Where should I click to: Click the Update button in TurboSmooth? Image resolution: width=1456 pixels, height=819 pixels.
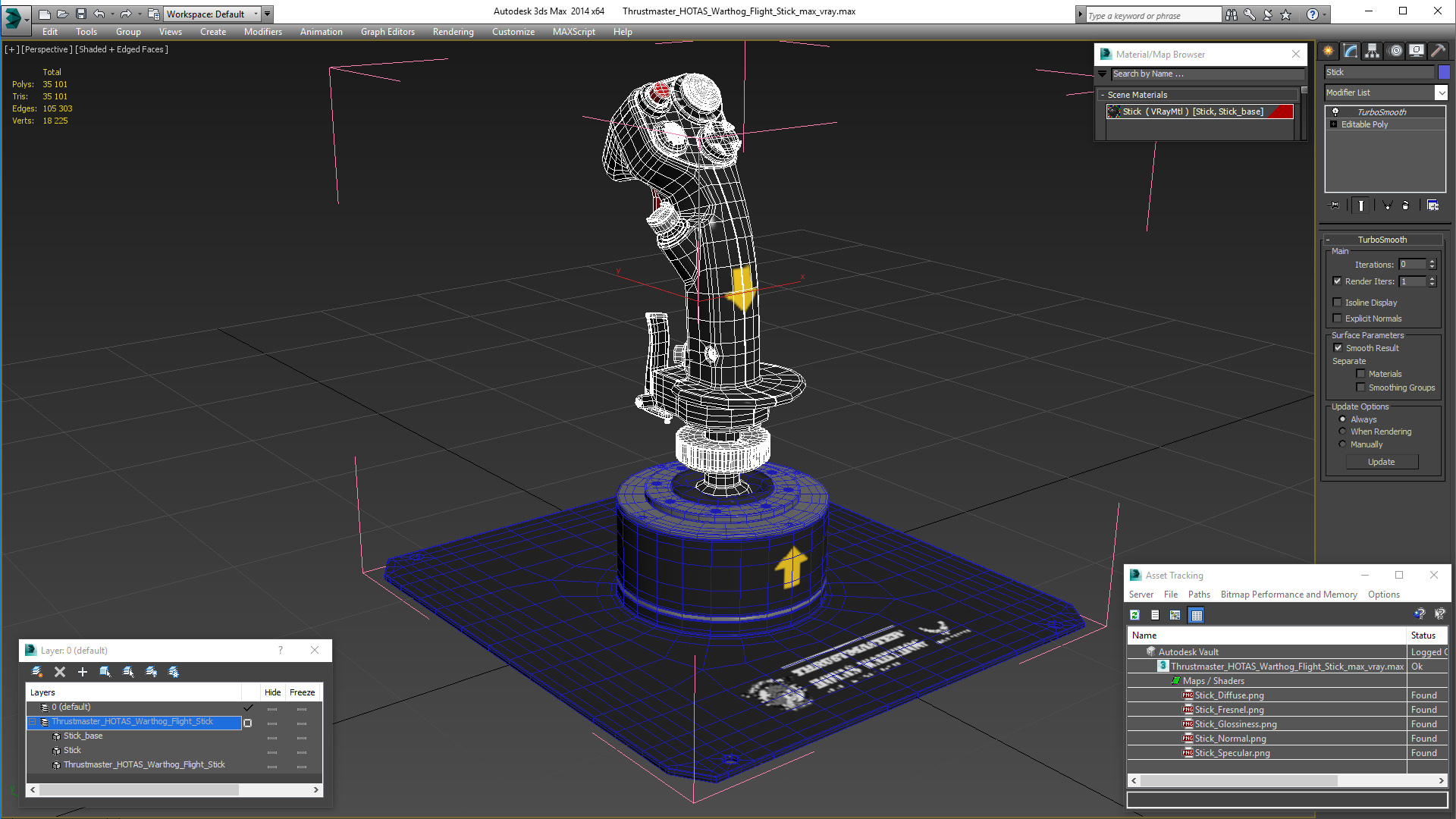pos(1381,462)
